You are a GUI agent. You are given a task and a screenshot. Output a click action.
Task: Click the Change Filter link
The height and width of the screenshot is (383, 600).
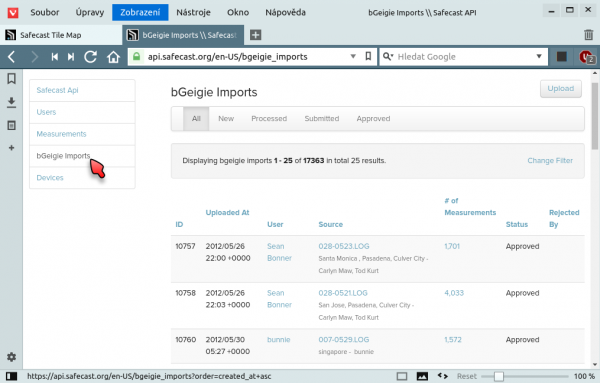coord(550,161)
